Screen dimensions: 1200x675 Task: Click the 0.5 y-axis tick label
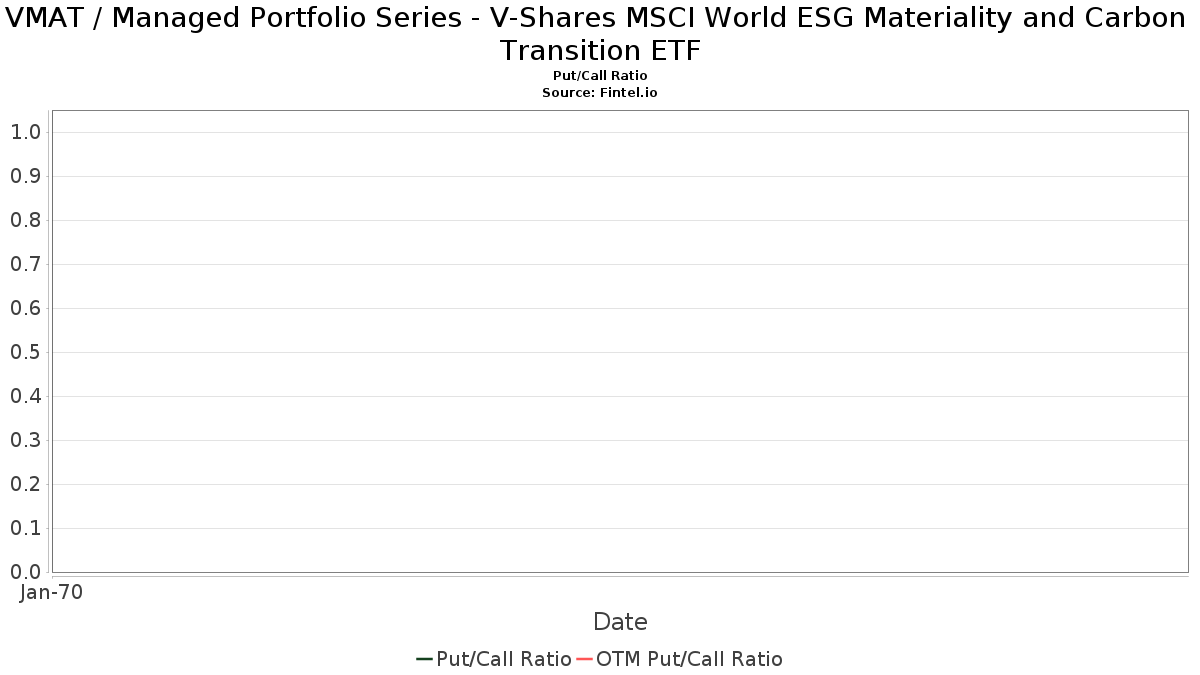pos(26,352)
